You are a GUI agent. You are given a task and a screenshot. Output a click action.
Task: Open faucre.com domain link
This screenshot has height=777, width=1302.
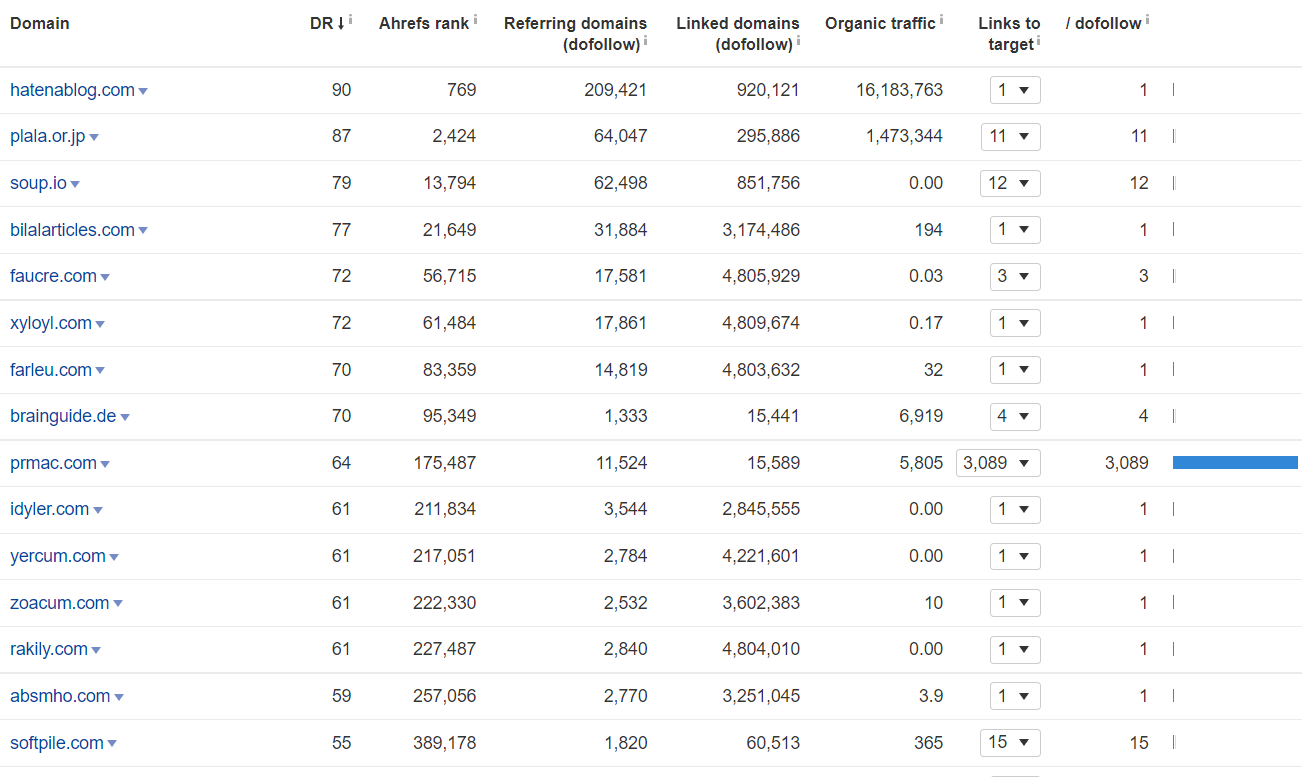[x=53, y=276]
